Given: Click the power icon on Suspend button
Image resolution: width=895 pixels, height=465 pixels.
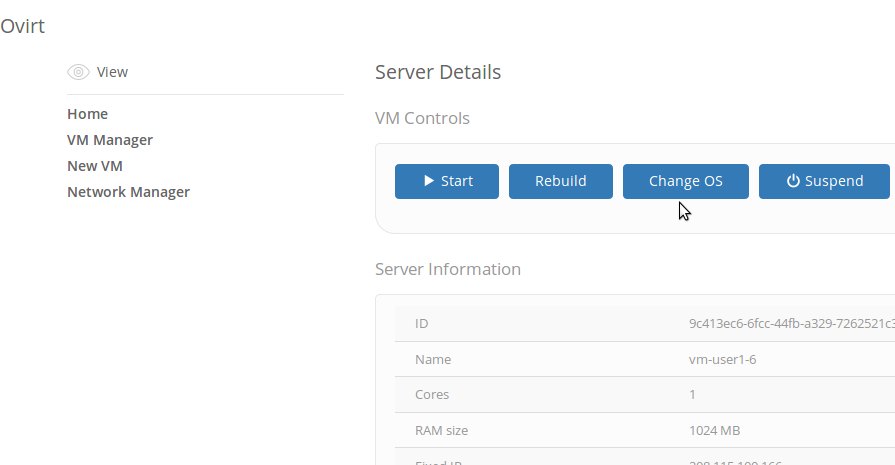Looking at the screenshot, I should [x=793, y=181].
